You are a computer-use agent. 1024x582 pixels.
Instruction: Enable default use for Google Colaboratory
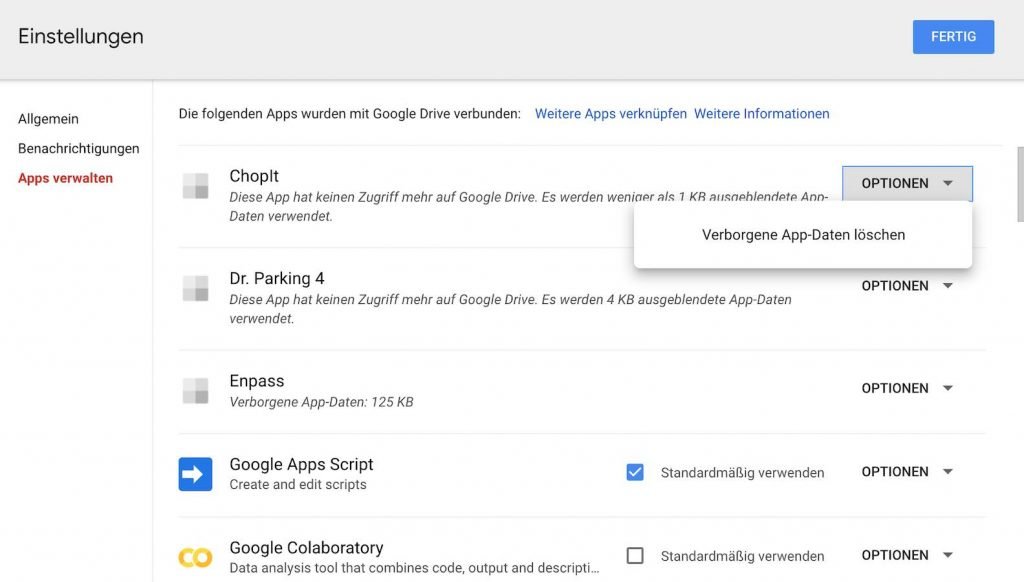point(635,556)
